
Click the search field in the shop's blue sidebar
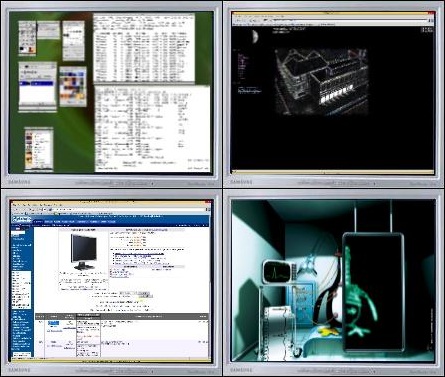[18, 233]
